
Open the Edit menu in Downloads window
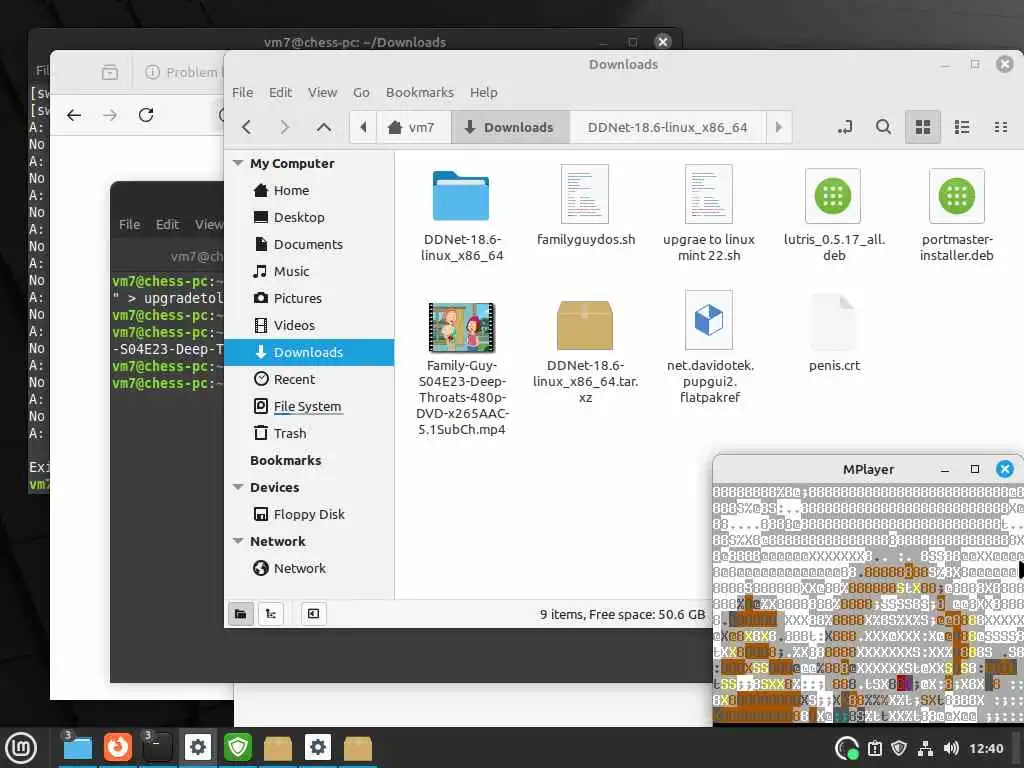280,93
